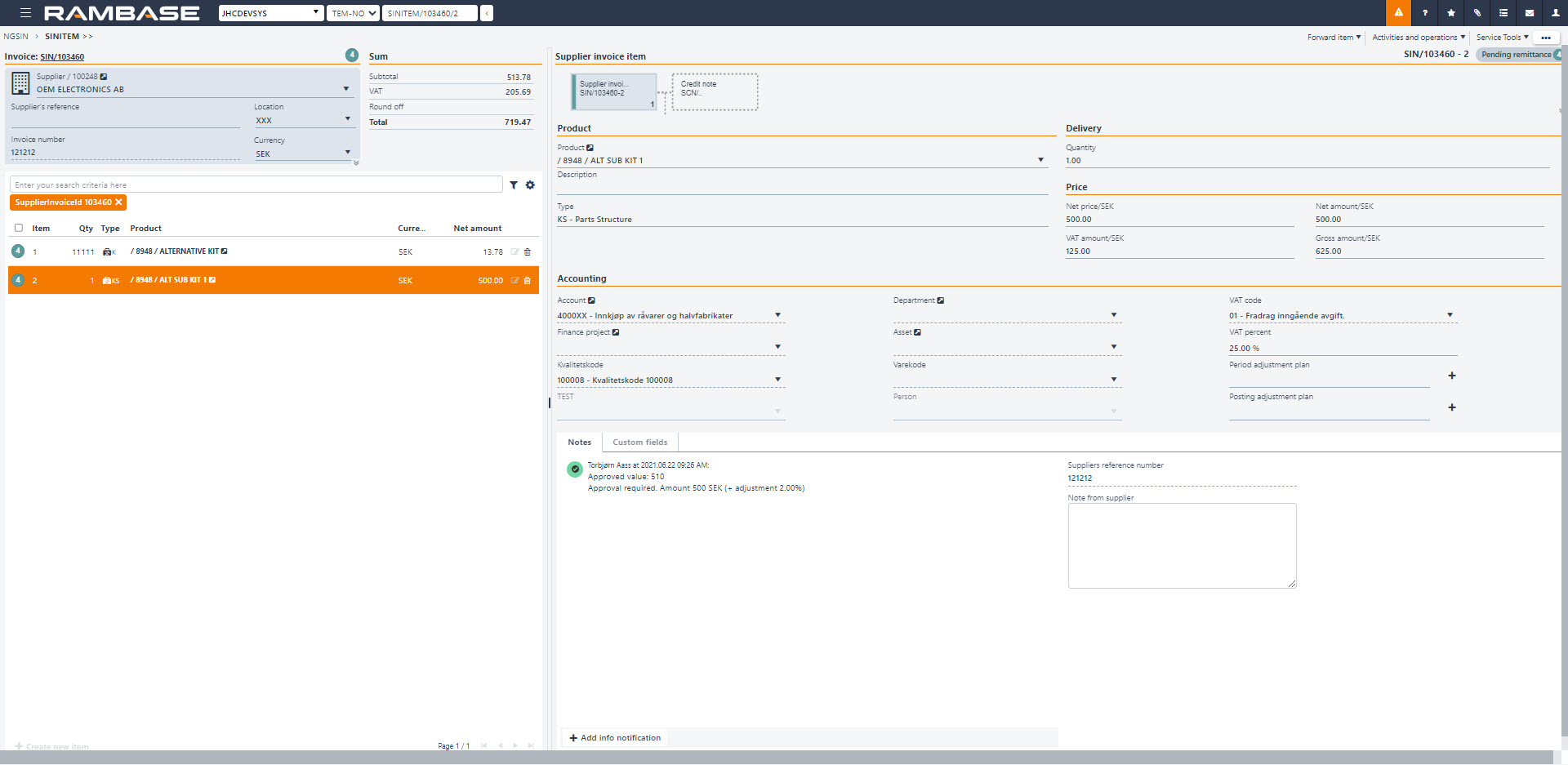
Task: Open Department field link icon
Action: (x=940, y=300)
